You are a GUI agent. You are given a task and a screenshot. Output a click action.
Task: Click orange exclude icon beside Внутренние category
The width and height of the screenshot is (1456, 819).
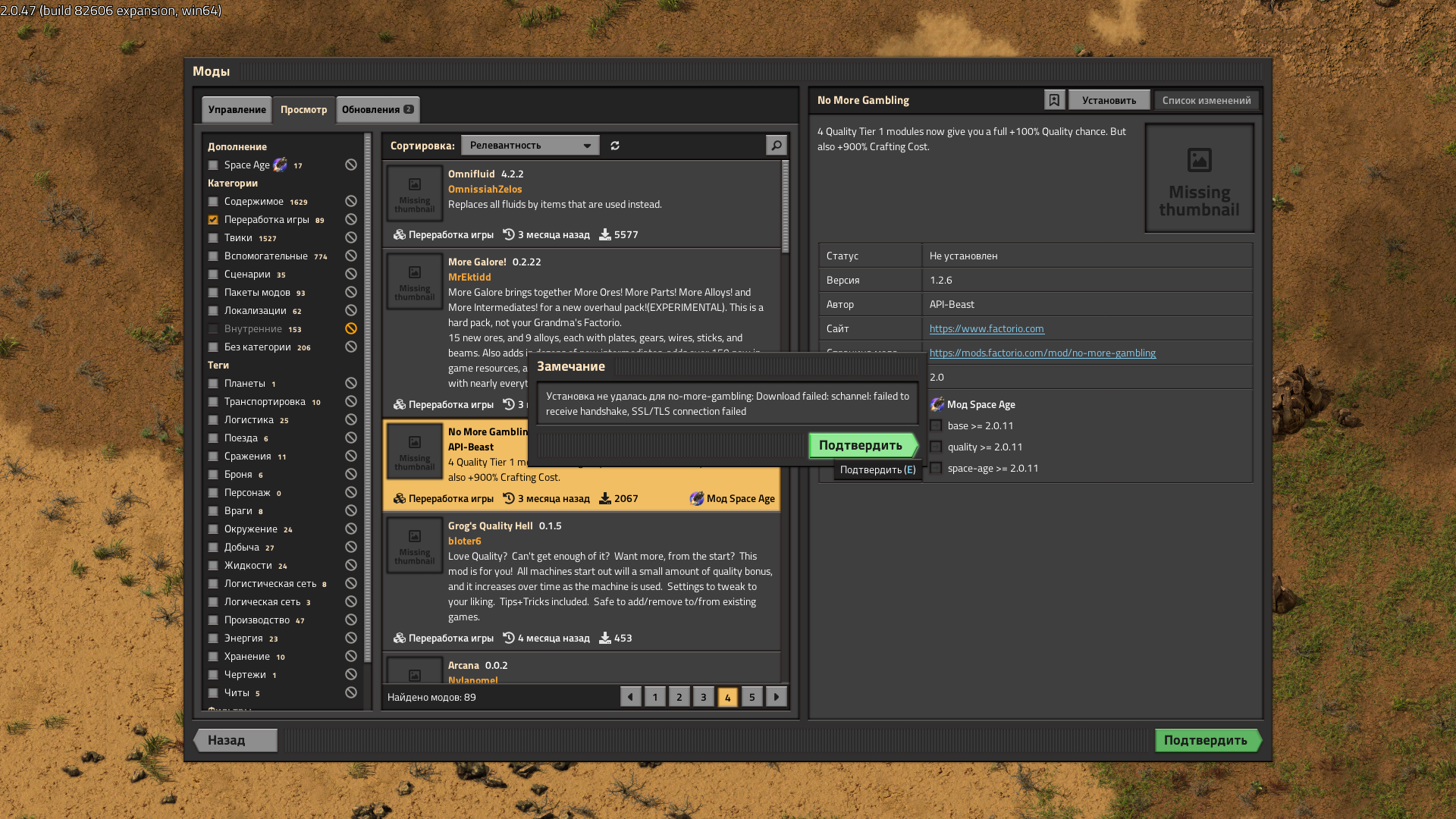click(x=351, y=328)
